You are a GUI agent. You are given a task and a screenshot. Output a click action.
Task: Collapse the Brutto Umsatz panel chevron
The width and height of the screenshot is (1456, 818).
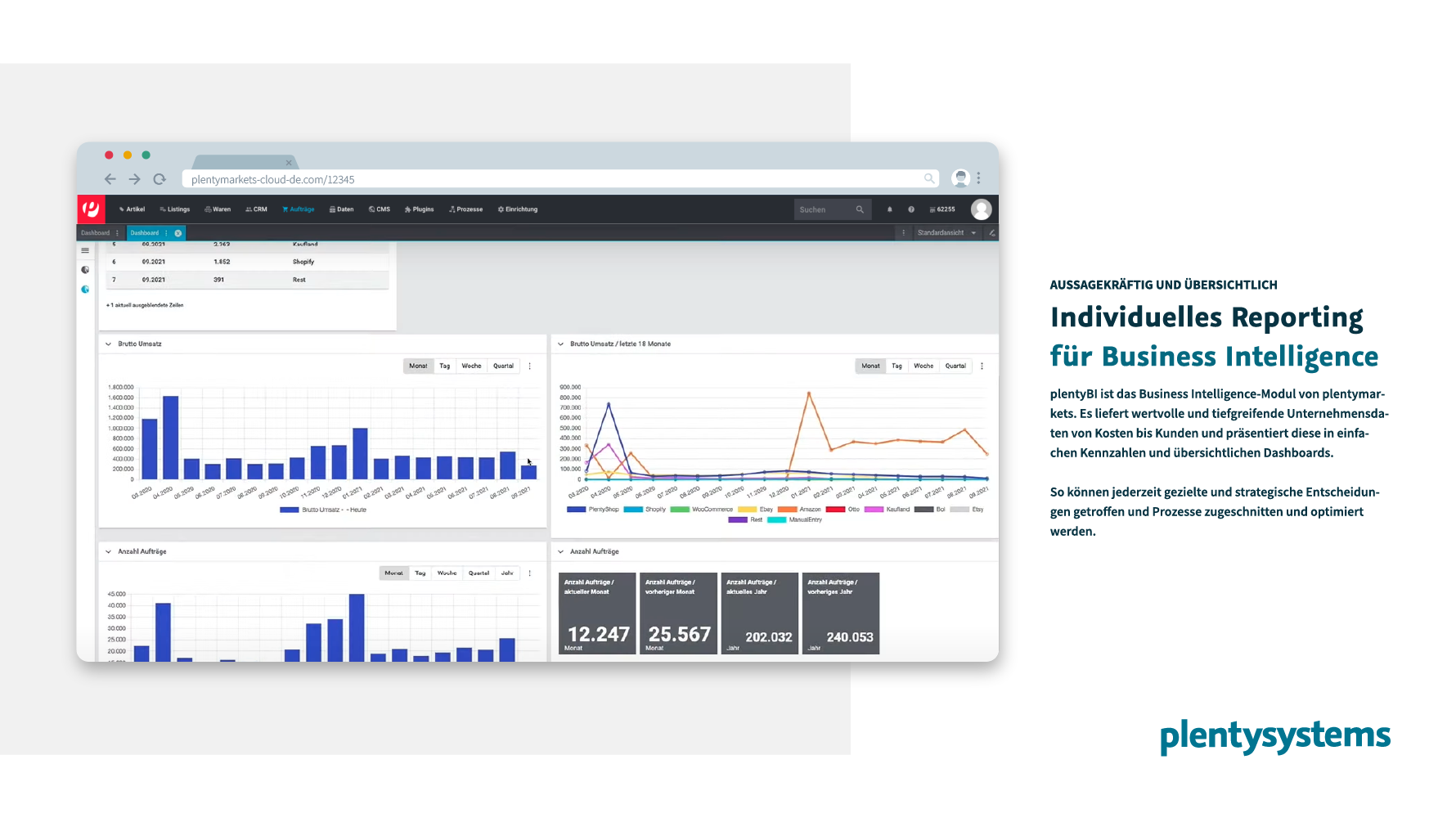108,344
